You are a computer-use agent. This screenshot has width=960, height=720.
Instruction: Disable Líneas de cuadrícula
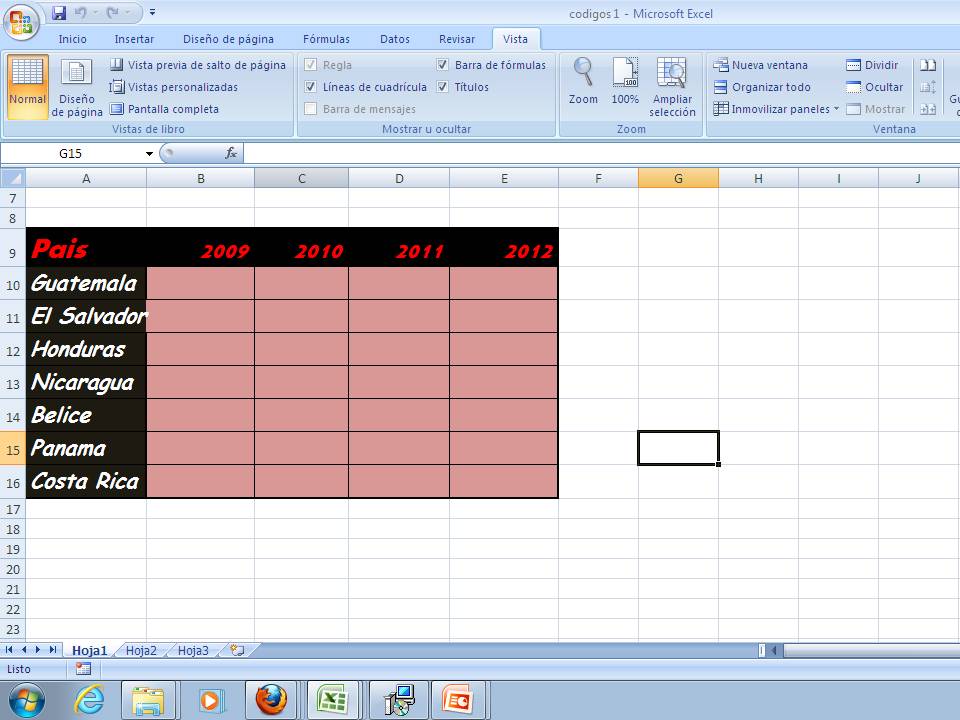click(312, 86)
